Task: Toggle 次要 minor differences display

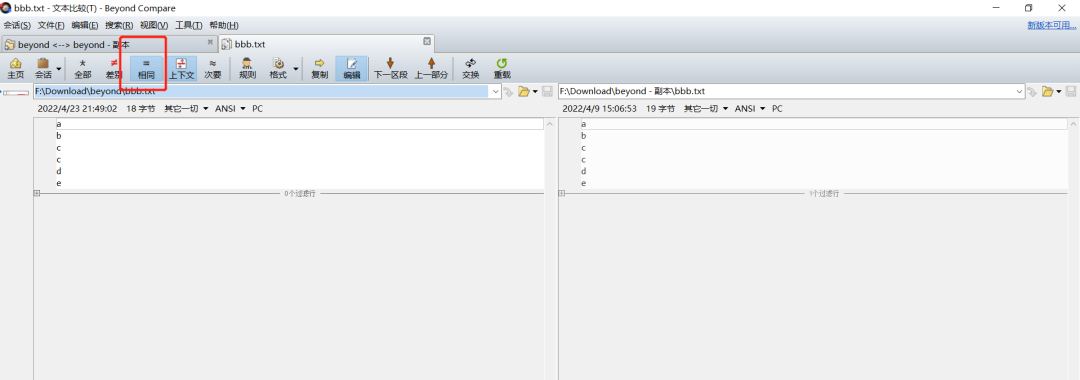Action: (213, 68)
